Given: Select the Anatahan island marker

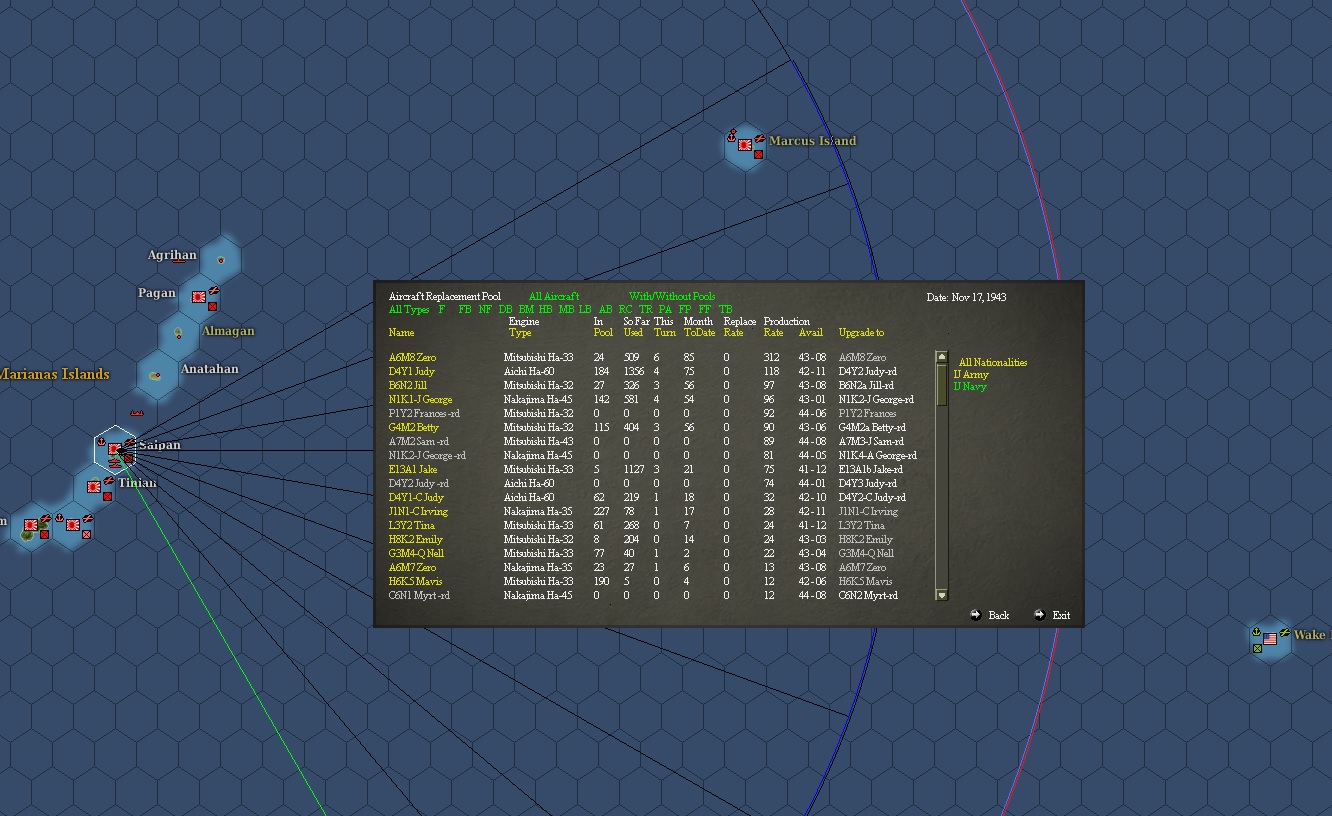Looking at the screenshot, I should (x=155, y=376).
